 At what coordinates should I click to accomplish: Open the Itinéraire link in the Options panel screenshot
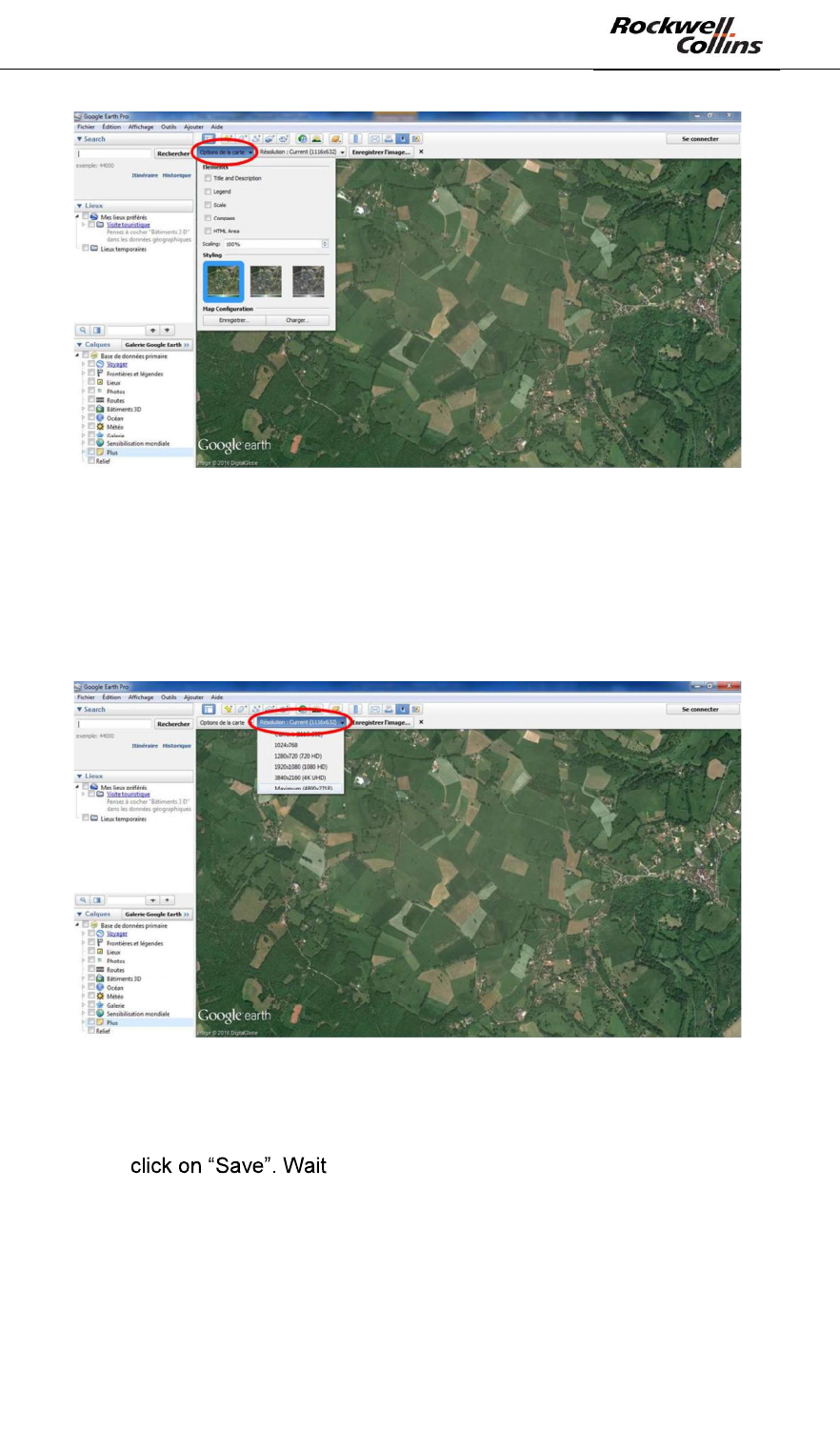tap(145, 175)
